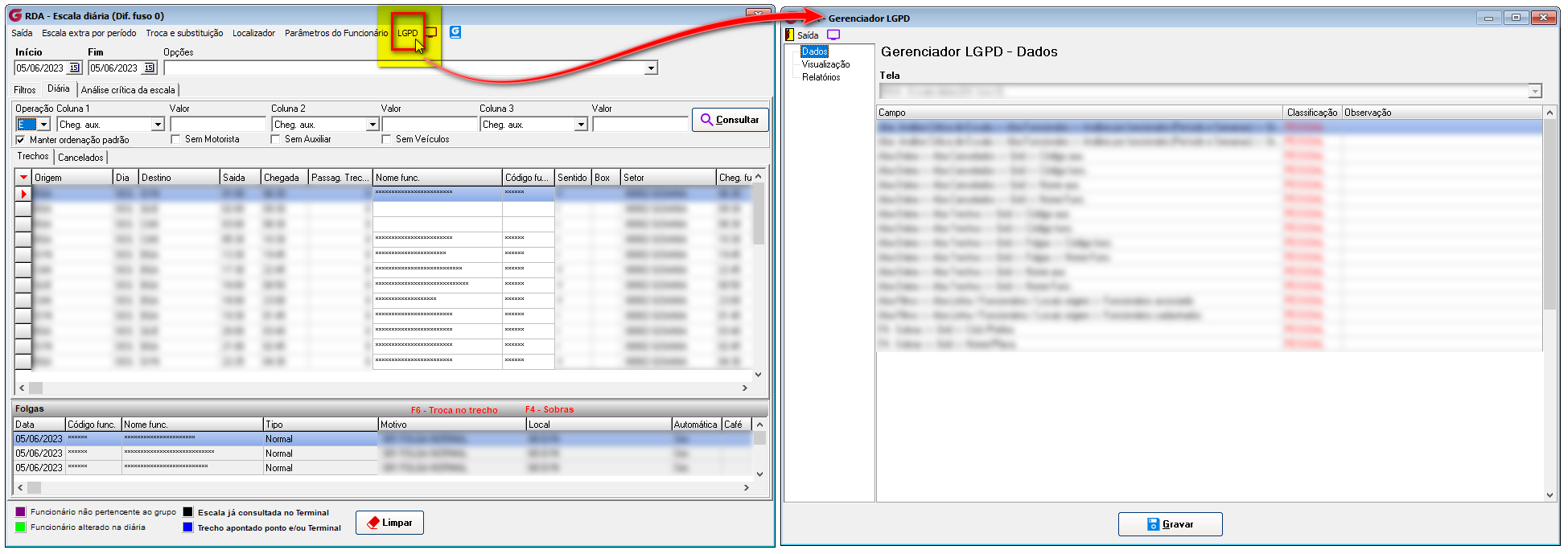Image resolution: width=1568 pixels, height=554 pixels.
Task: Open the Fim date calendar picker
Action: 149,68
